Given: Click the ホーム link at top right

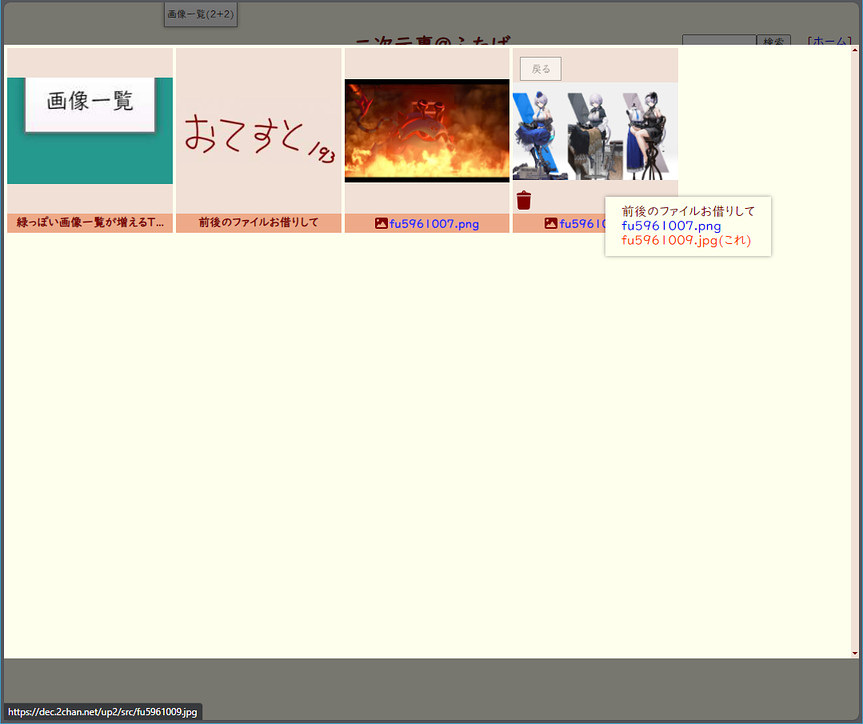Looking at the screenshot, I should (829, 42).
